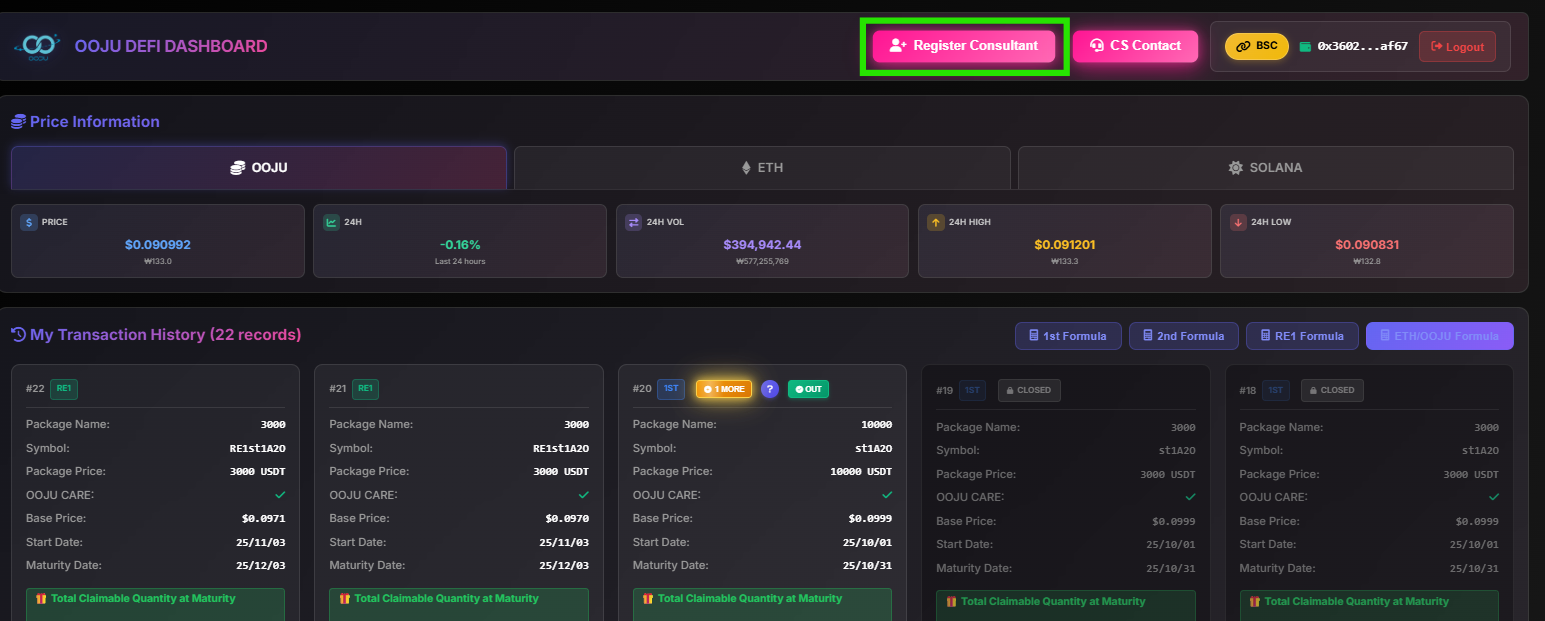Click OOJU CARE checkmark on record #20
This screenshot has height=621, width=1545.
pyautogui.click(x=887, y=494)
